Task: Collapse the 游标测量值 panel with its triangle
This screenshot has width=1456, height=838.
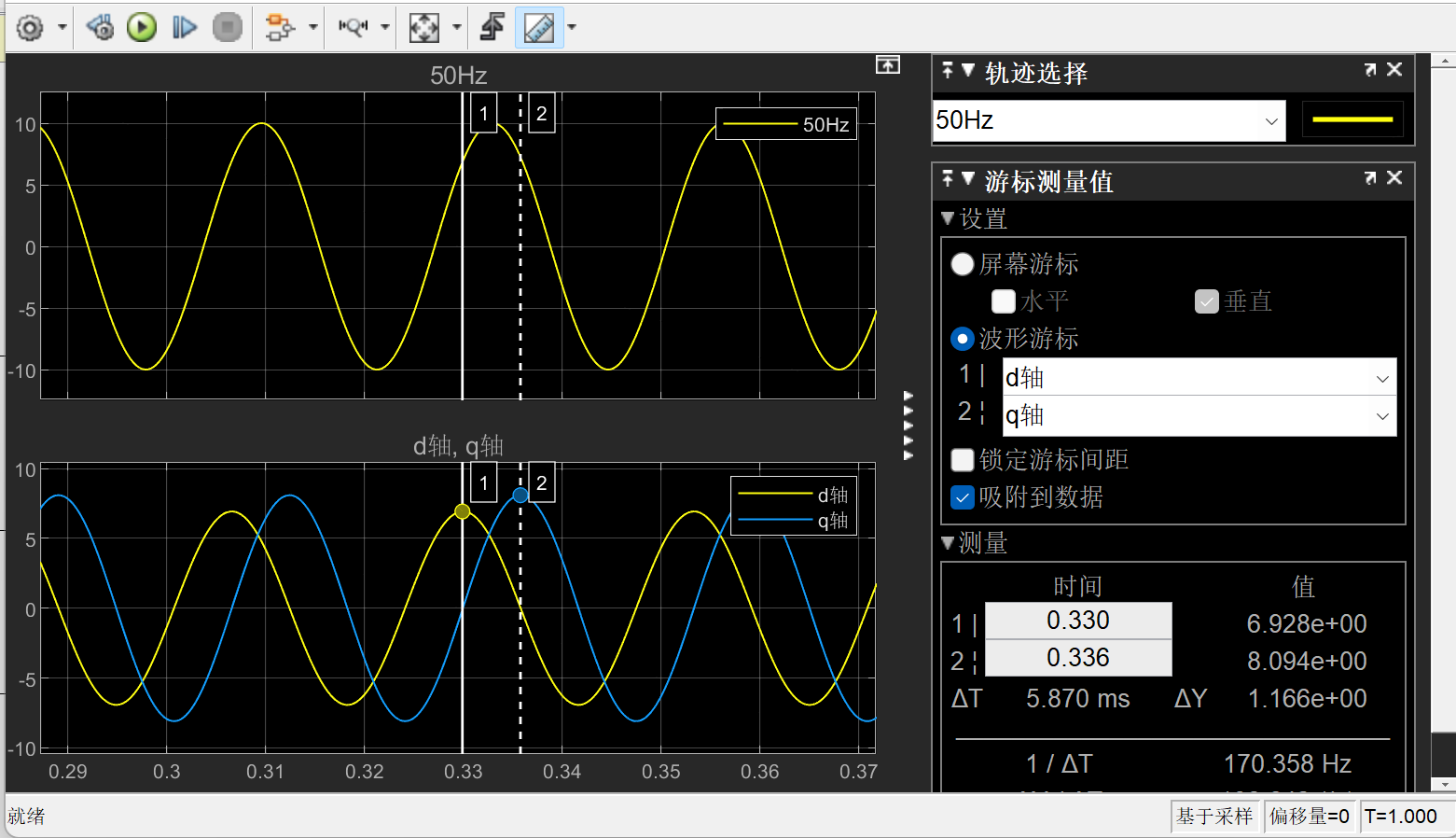Action: 968,178
